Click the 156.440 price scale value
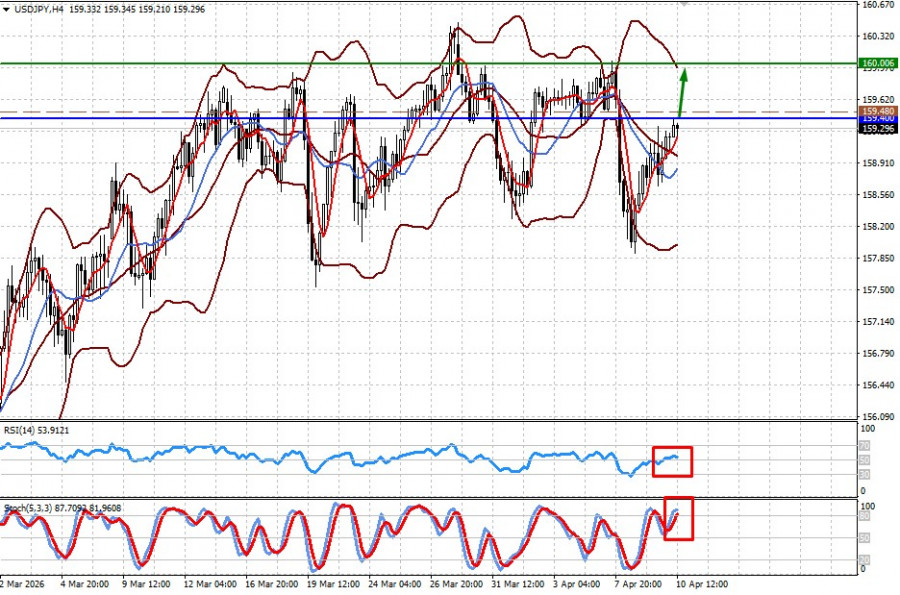The height and width of the screenshot is (595, 900). [x=878, y=385]
